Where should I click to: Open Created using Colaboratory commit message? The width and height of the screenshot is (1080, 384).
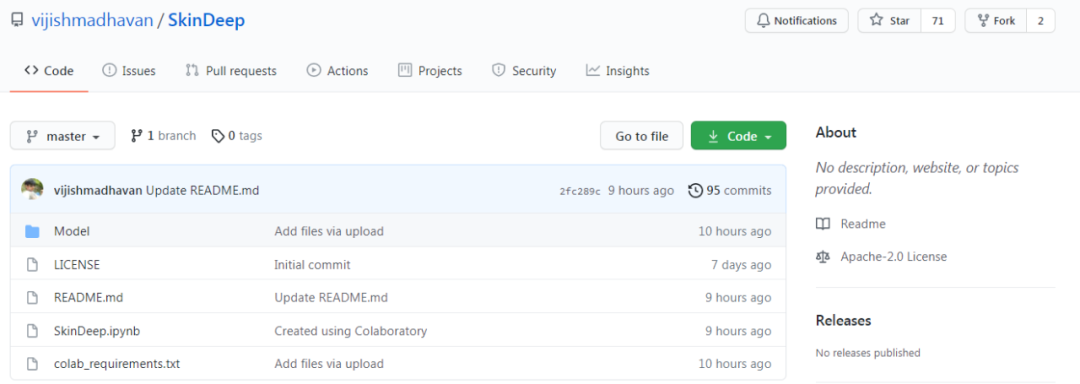coord(351,330)
